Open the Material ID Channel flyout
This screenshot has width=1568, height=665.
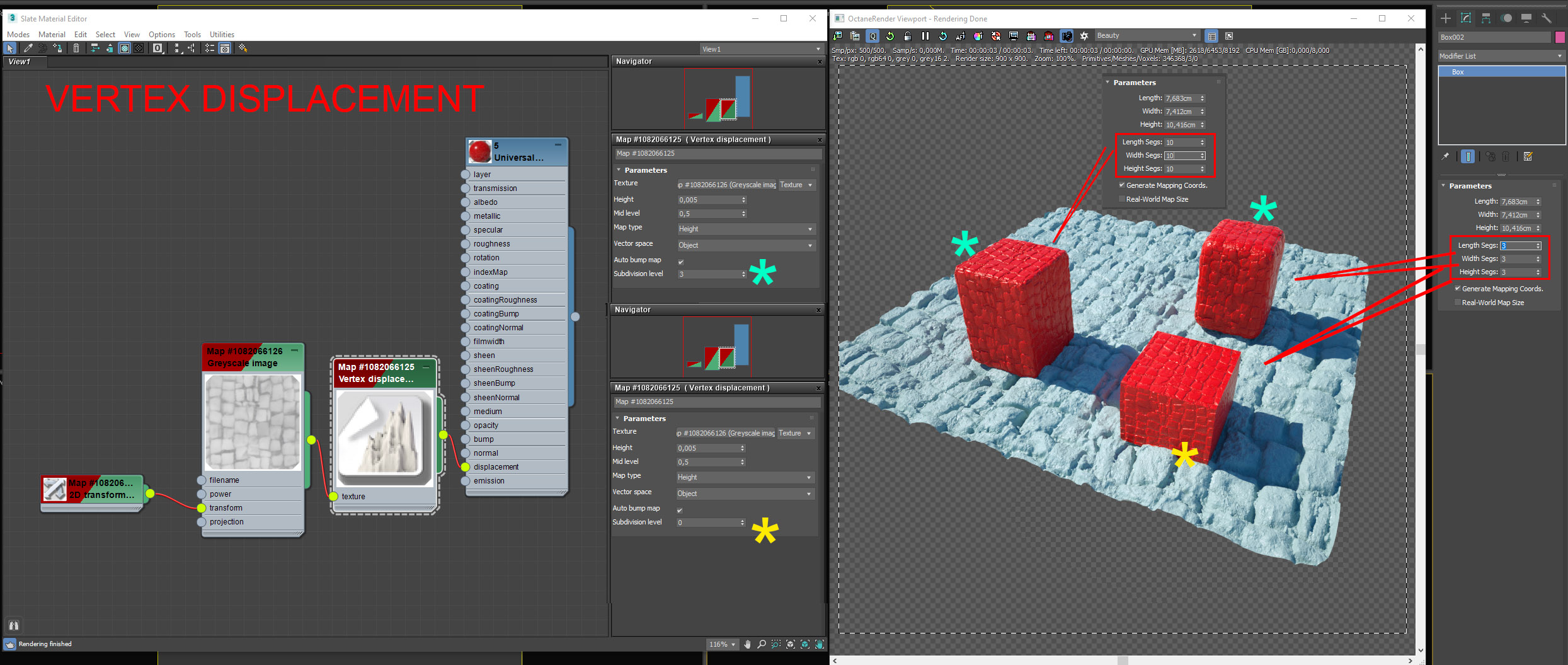pyautogui.click(x=158, y=49)
